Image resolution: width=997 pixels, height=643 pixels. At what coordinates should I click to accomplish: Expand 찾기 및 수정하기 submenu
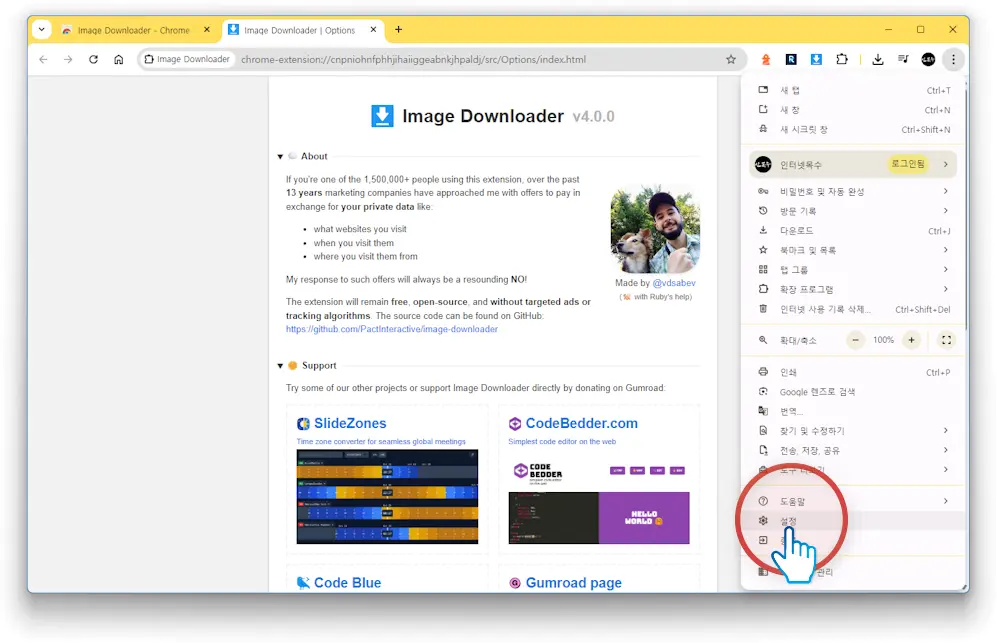pos(853,431)
